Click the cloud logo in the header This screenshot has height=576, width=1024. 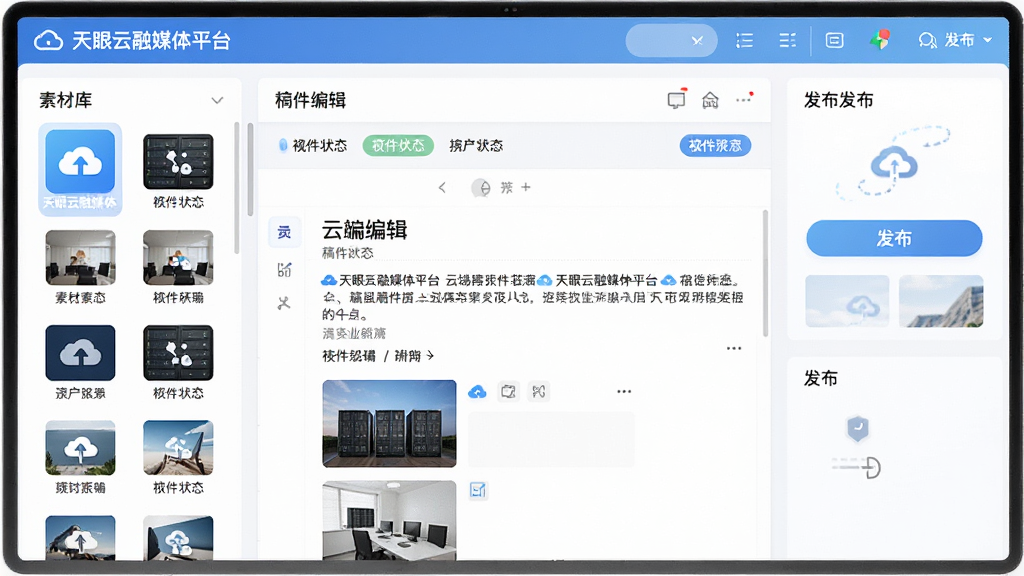(48, 40)
